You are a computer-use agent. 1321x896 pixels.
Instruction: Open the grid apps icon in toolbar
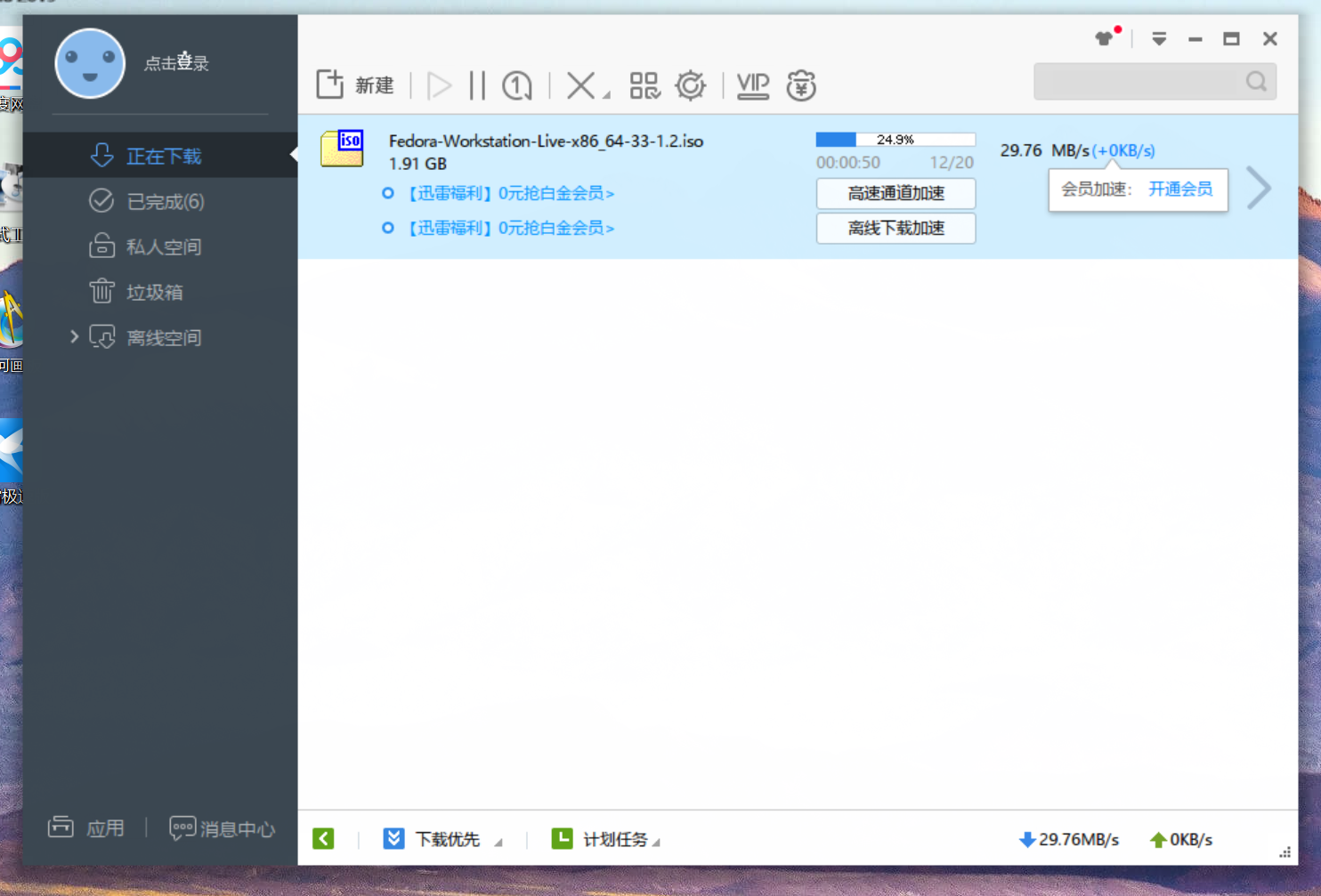(x=644, y=85)
